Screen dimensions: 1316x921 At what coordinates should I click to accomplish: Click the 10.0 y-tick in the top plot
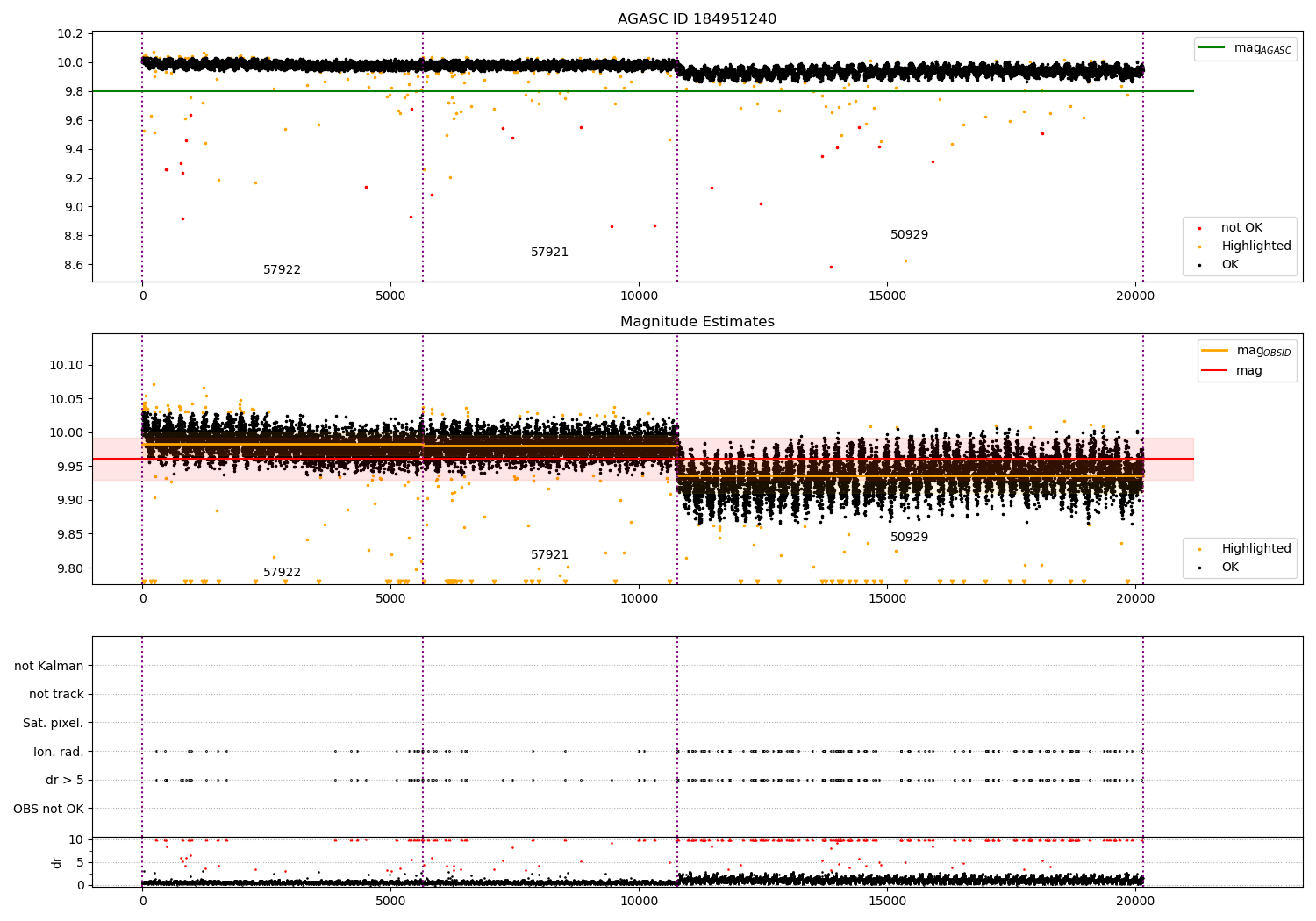(70, 62)
